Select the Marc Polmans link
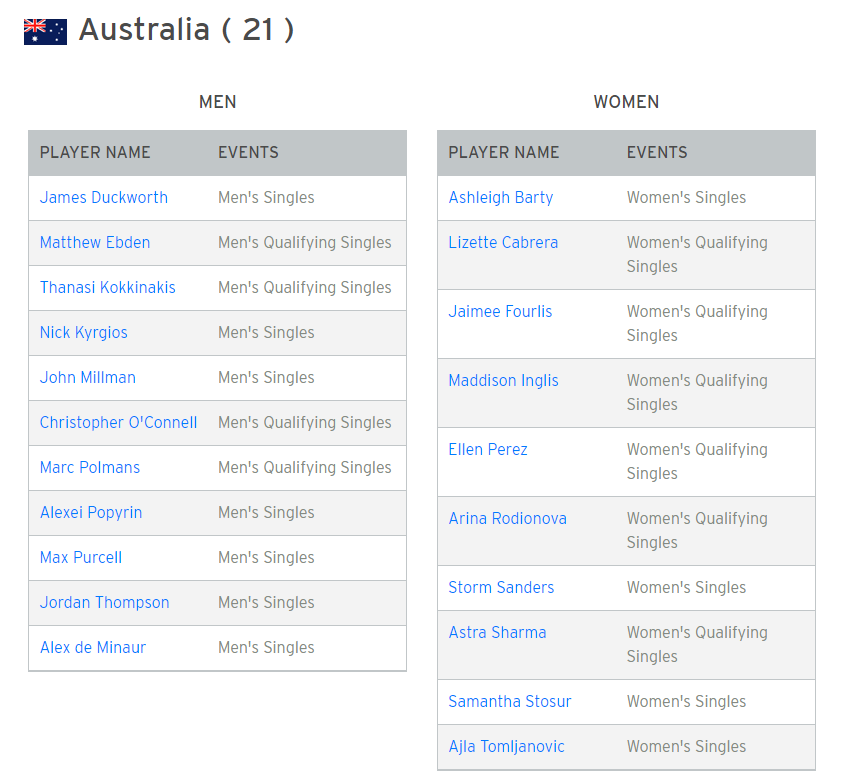Viewport: 842px width, 780px height. coord(90,468)
